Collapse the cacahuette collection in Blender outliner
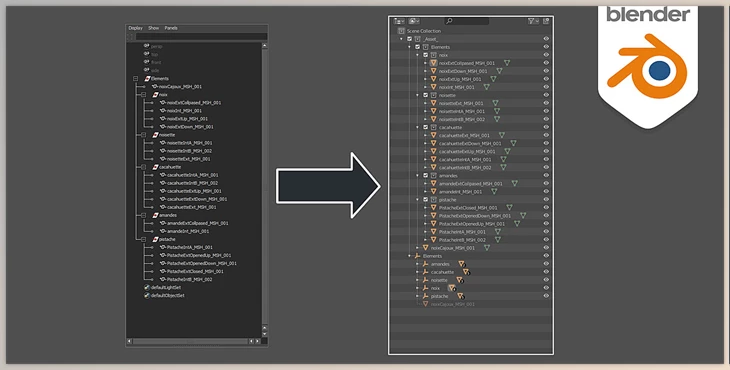 pos(418,127)
